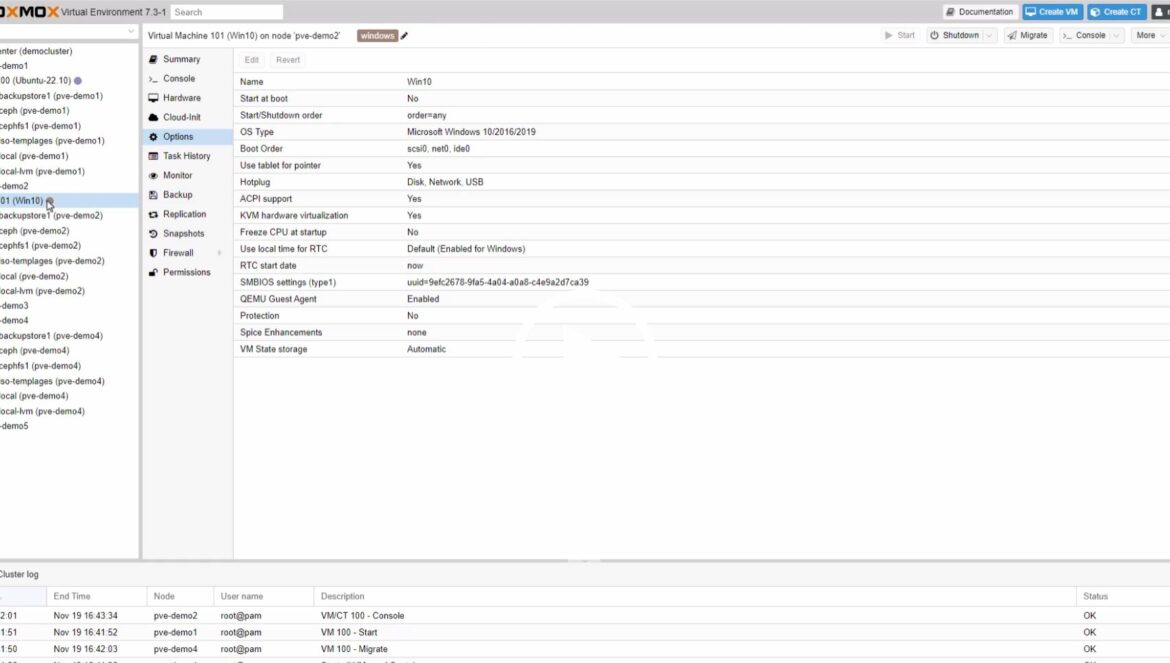Viewport: 1170px width, 663px height.
Task: Open VM 100 - Migrate log entry
Action: click(x=585, y=649)
